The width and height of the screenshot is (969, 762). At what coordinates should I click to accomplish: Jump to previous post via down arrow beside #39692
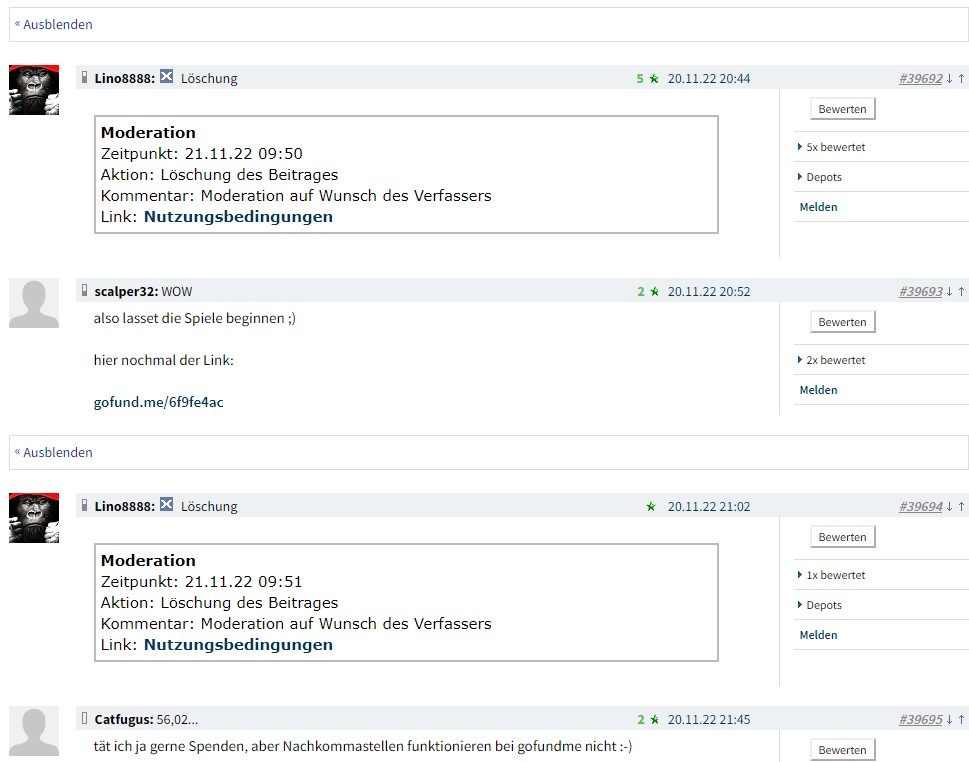tap(949, 78)
